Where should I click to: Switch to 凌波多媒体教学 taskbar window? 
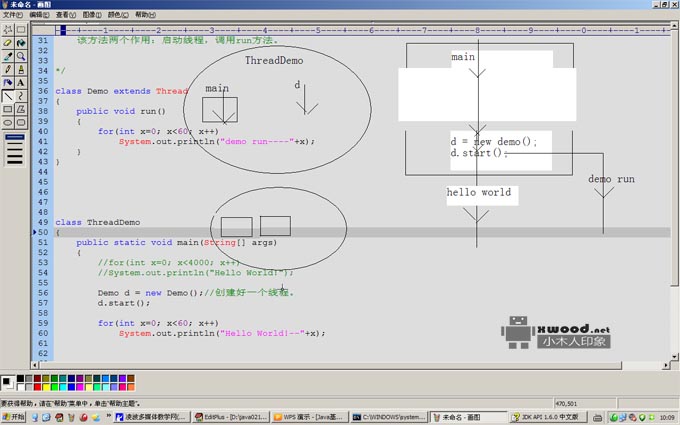pyautogui.click(x=151, y=417)
